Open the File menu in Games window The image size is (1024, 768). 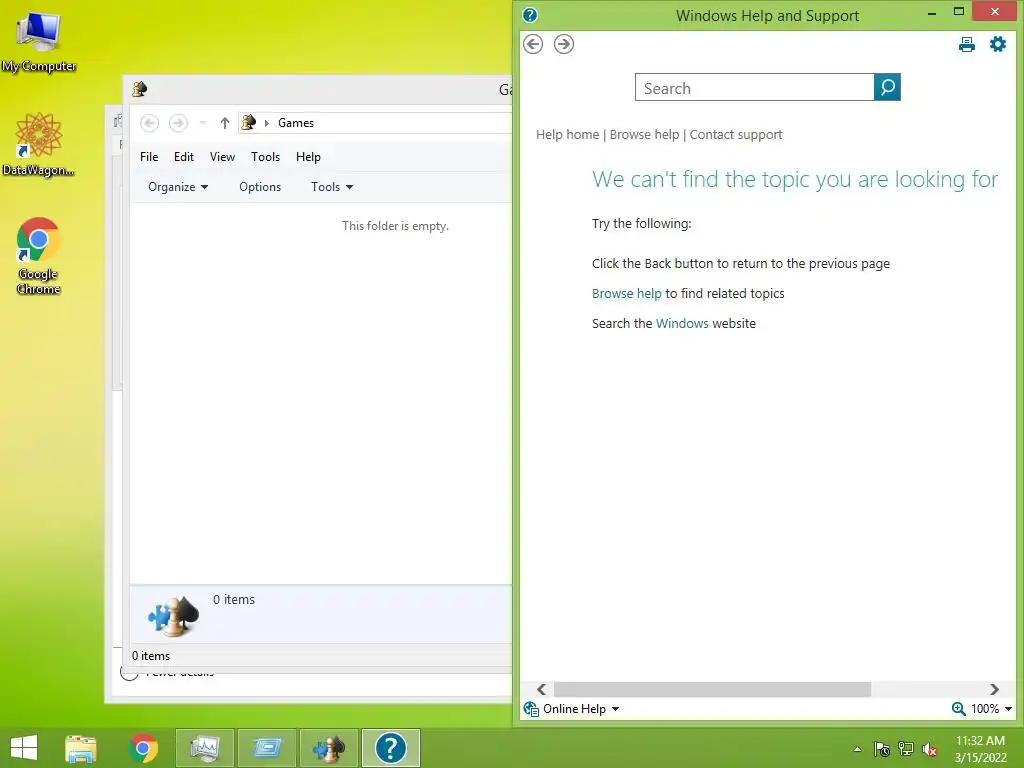[x=149, y=157]
